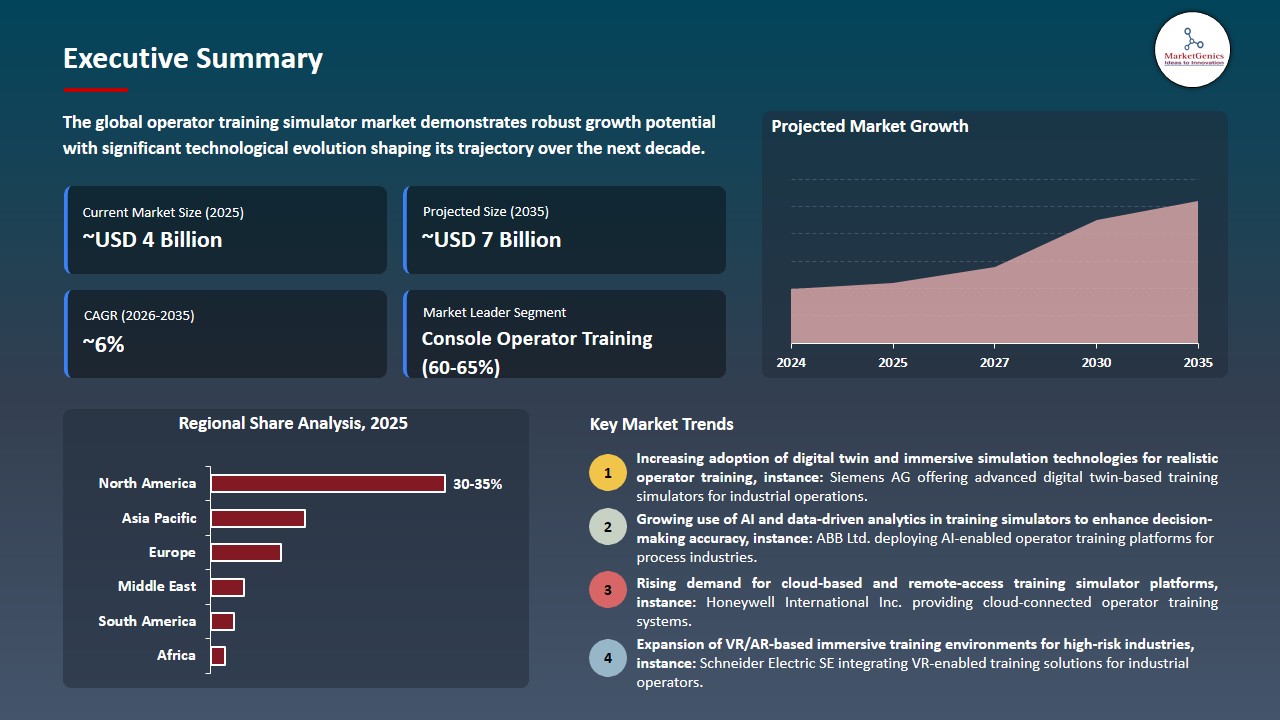This screenshot has height=720, width=1280.
Task: Click the Executive Summary title
Action: [x=193, y=59]
